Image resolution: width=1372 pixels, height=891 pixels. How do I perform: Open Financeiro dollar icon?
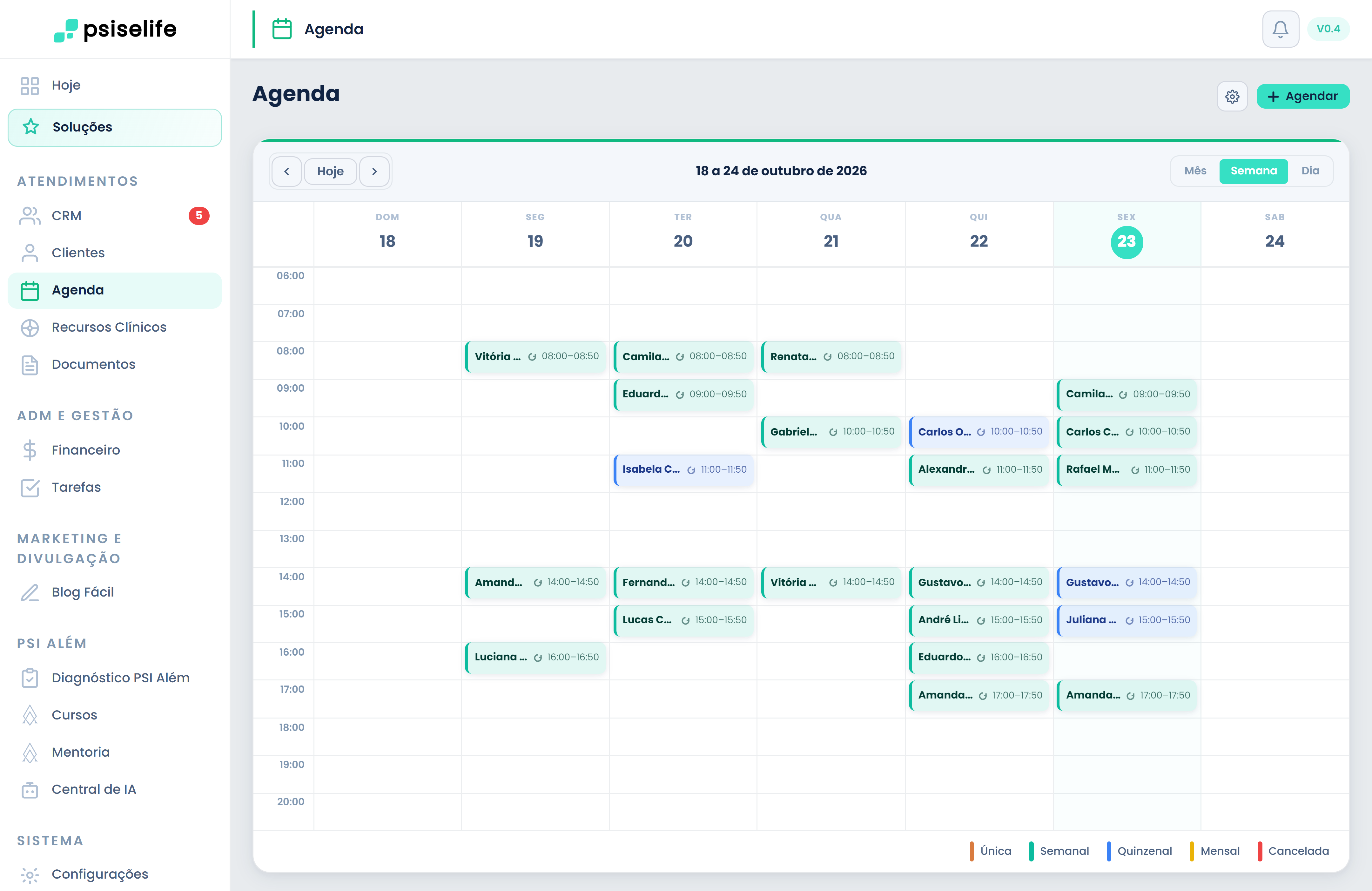(x=30, y=450)
